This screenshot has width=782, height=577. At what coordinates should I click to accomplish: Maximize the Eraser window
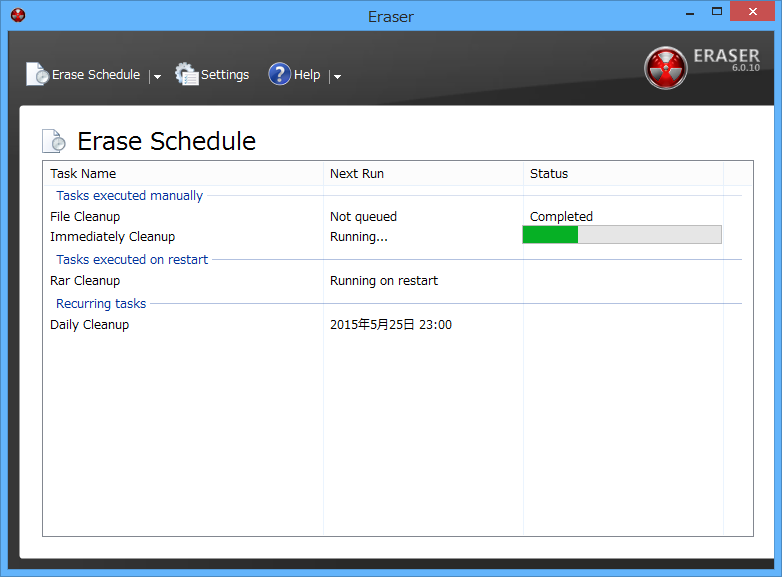click(717, 11)
